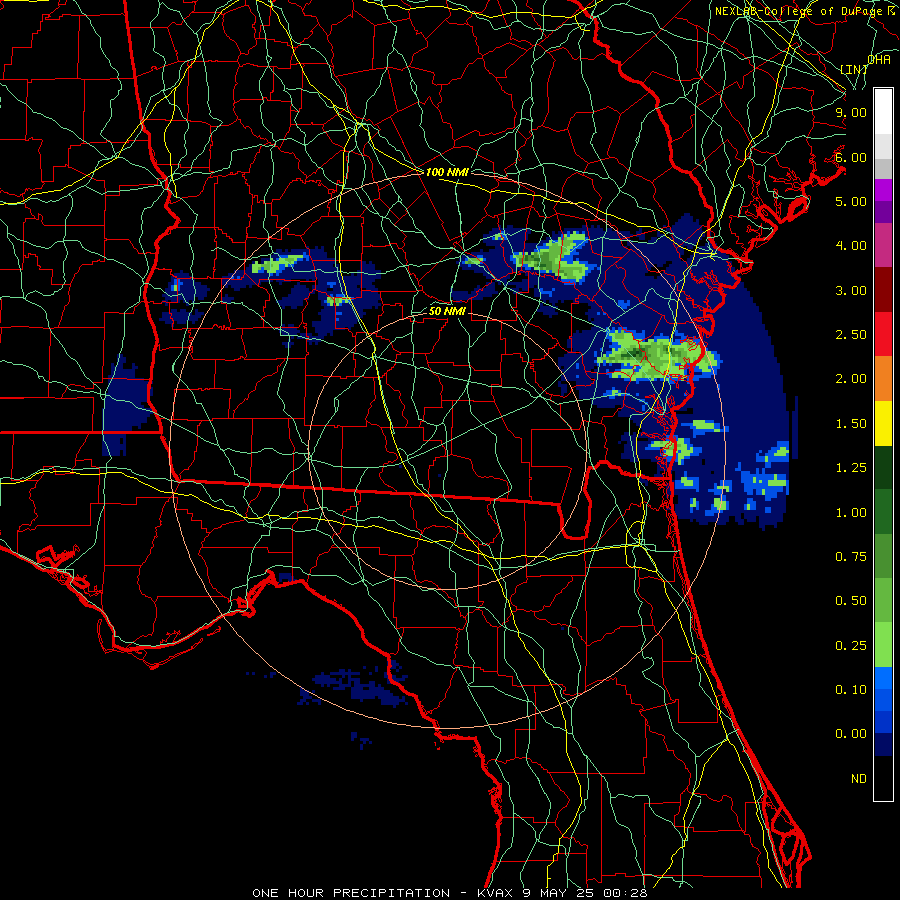This screenshot has width=900, height=900.
Task: Select the orange swatch on the color scale
Action: click(883, 379)
